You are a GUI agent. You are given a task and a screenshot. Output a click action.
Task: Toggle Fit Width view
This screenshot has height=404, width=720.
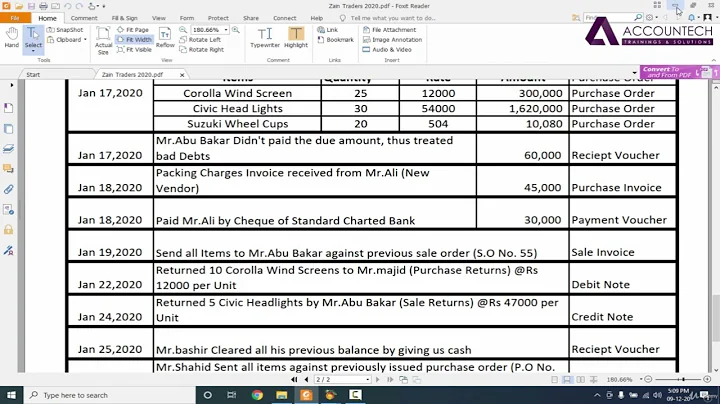(134, 39)
